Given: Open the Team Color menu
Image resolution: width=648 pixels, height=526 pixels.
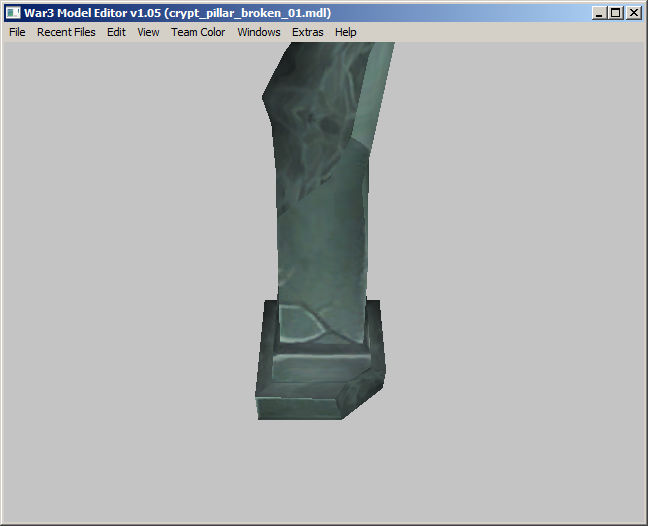Looking at the screenshot, I should [x=198, y=32].
